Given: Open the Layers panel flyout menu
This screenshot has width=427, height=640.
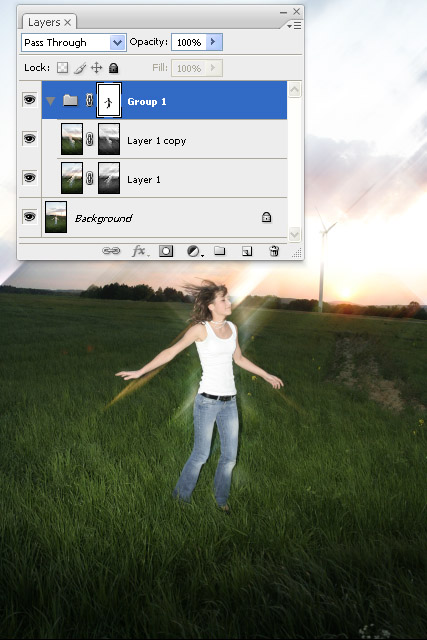Looking at the screenshot, I should pyautogui.click(x=294, y=26).
